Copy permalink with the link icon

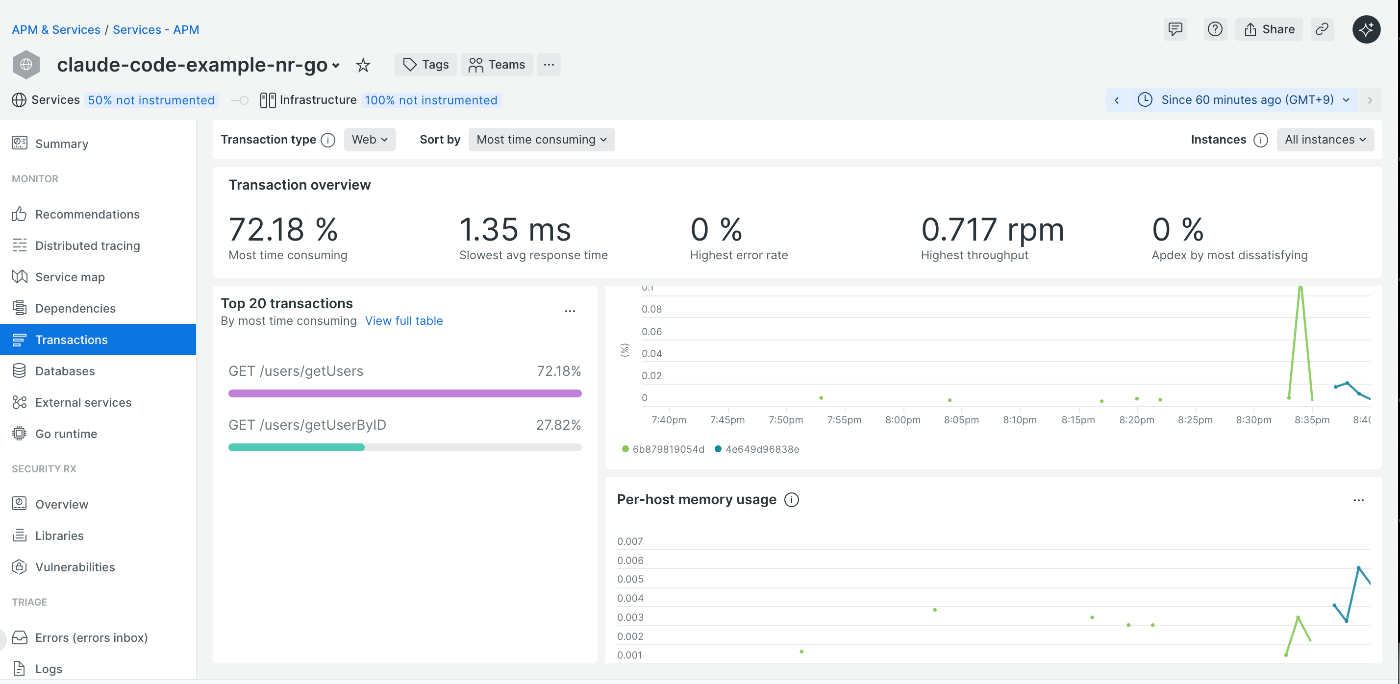(1322, 29)
